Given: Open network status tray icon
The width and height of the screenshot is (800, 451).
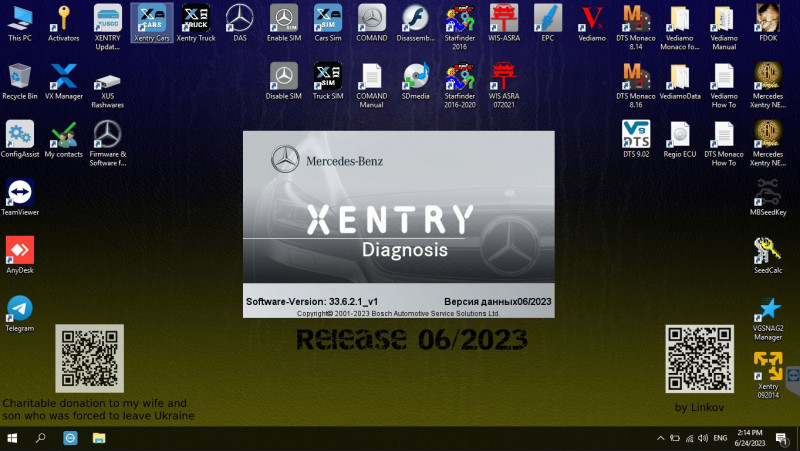Looking at the screenshot, I should pos(689,438).
